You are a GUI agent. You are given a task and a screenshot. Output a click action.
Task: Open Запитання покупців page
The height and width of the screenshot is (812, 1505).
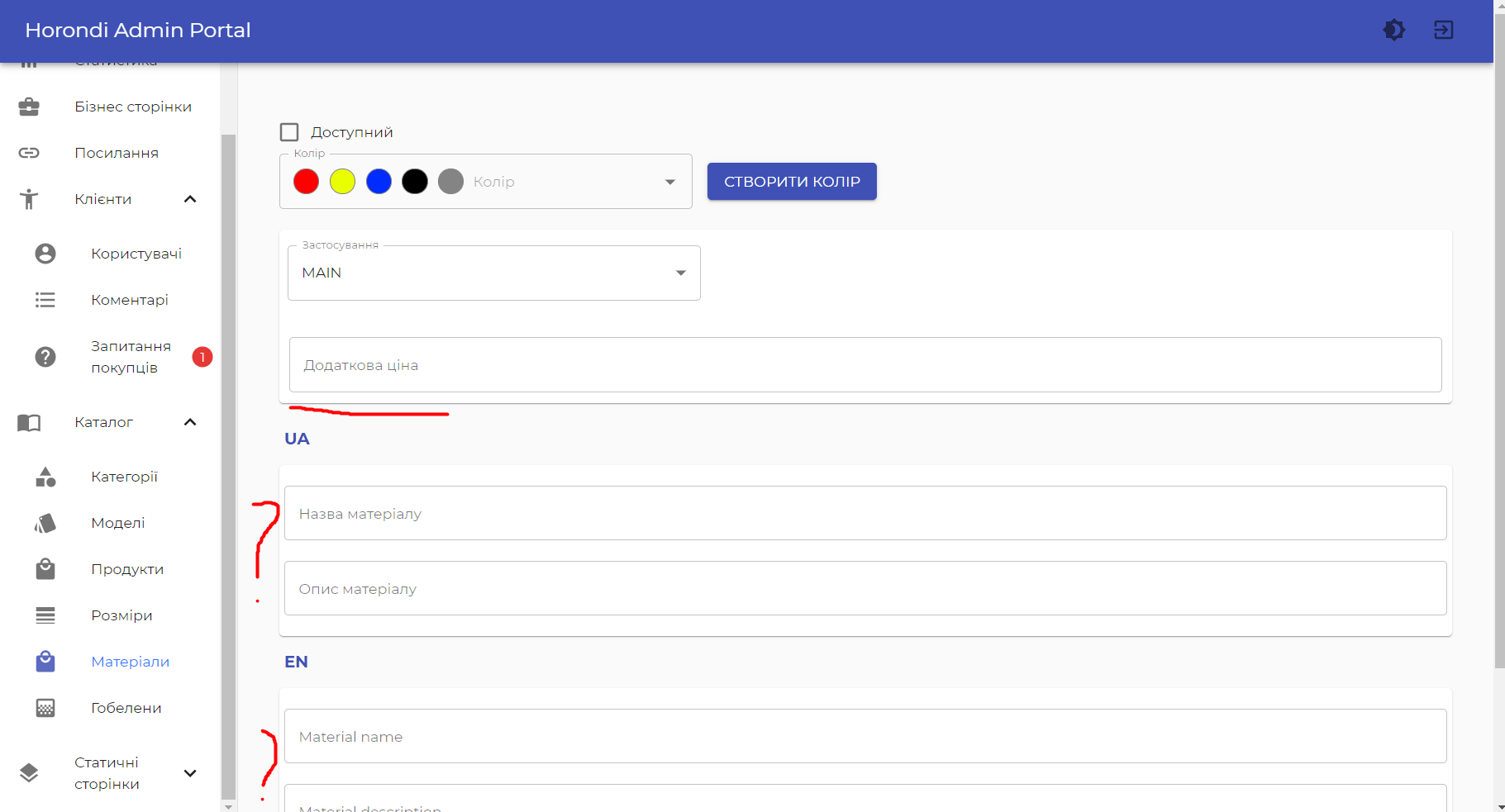coord(131,357)
